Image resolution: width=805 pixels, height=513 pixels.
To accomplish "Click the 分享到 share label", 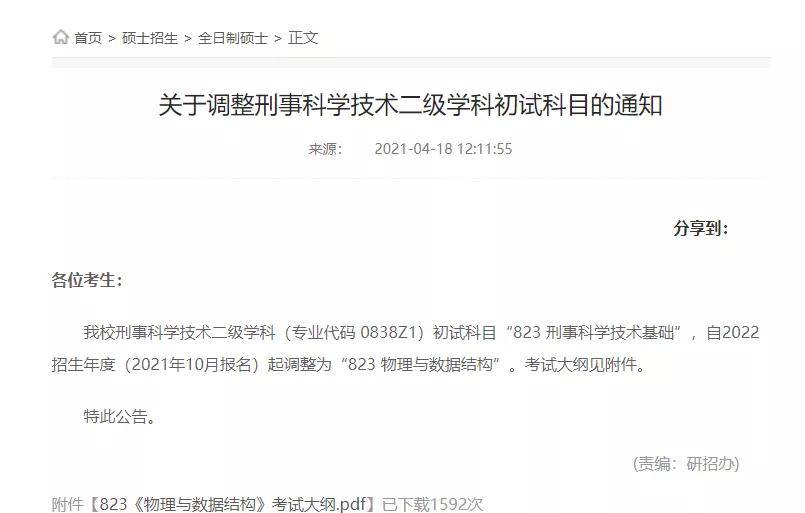I will click(700, 228).
